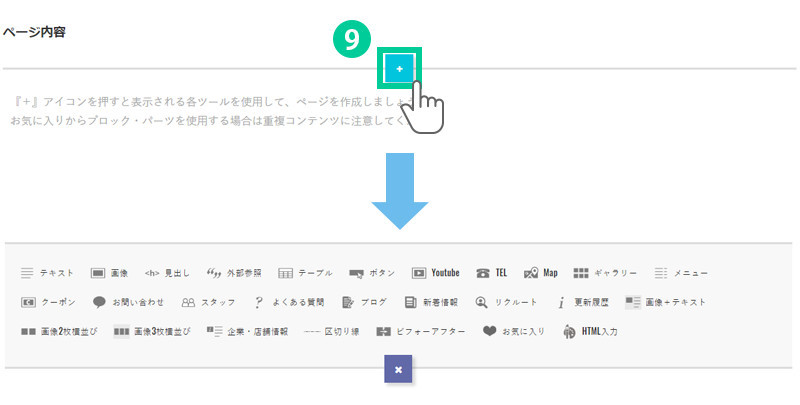Click the plus icon to add content
This screenshot has height=405, width=800.
pyautogui.click(x=399, y=68)
